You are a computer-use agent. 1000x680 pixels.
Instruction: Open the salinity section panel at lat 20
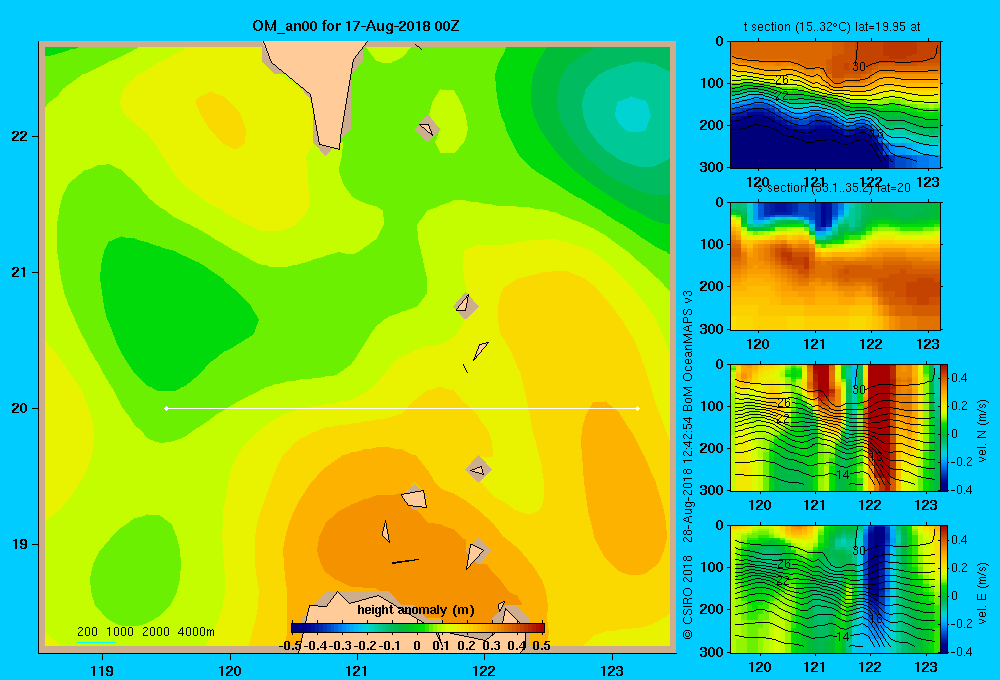coord(835,266)
